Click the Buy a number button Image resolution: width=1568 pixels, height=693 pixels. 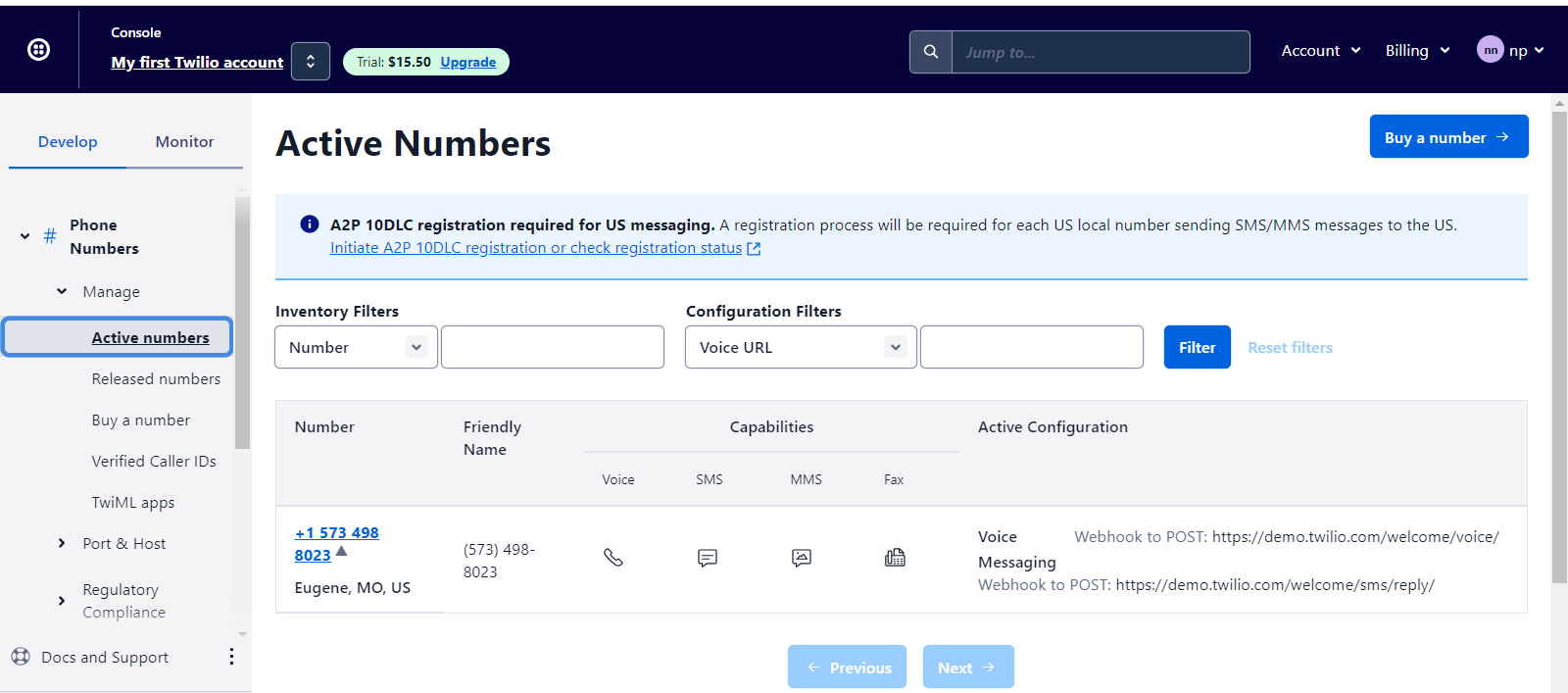1448,137
